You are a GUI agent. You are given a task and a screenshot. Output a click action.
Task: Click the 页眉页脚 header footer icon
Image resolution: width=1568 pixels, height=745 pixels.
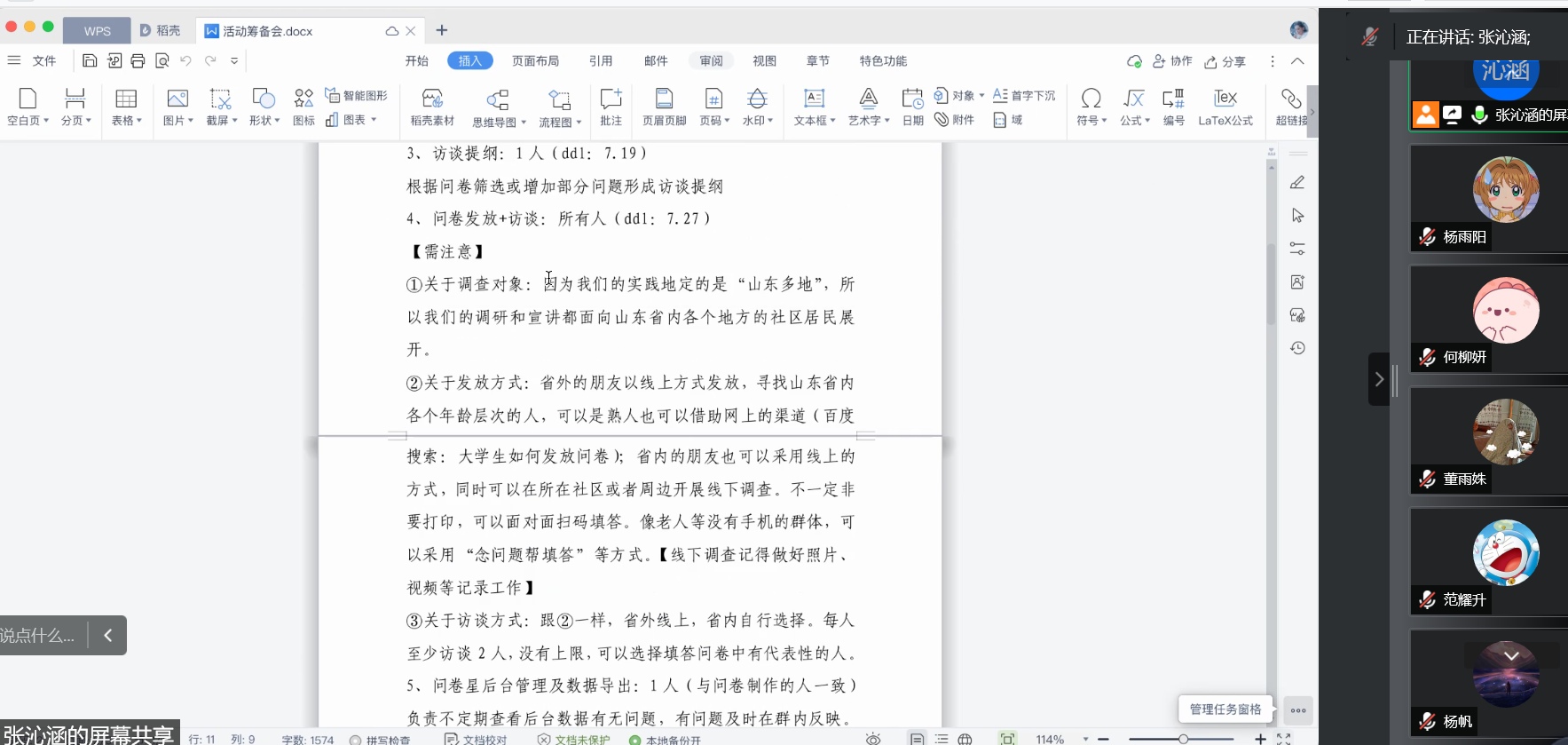[664, 107]
